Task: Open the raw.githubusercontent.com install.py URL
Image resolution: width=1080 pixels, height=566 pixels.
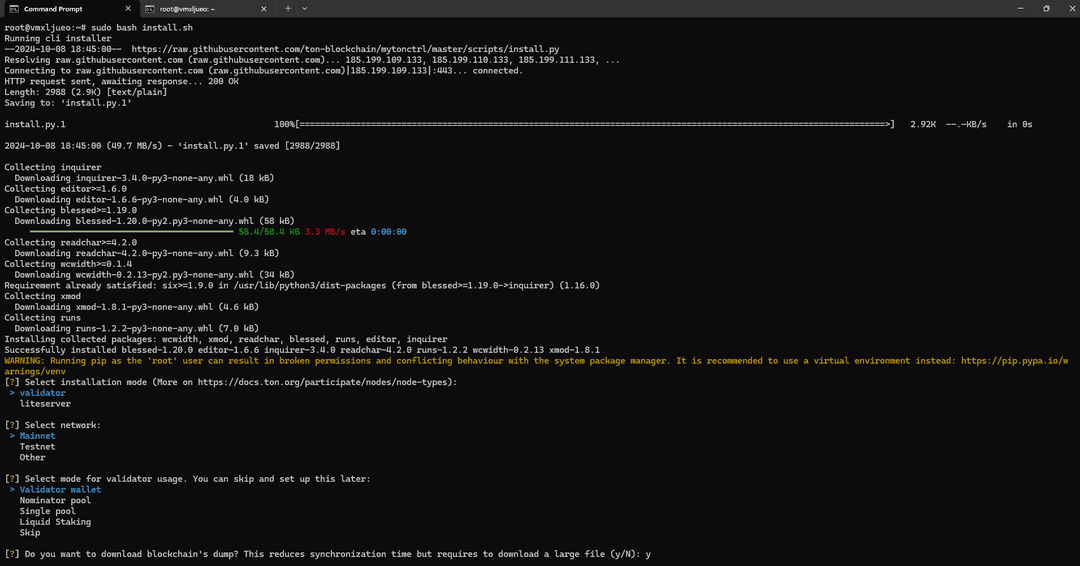Action: (x=345, y=48)
